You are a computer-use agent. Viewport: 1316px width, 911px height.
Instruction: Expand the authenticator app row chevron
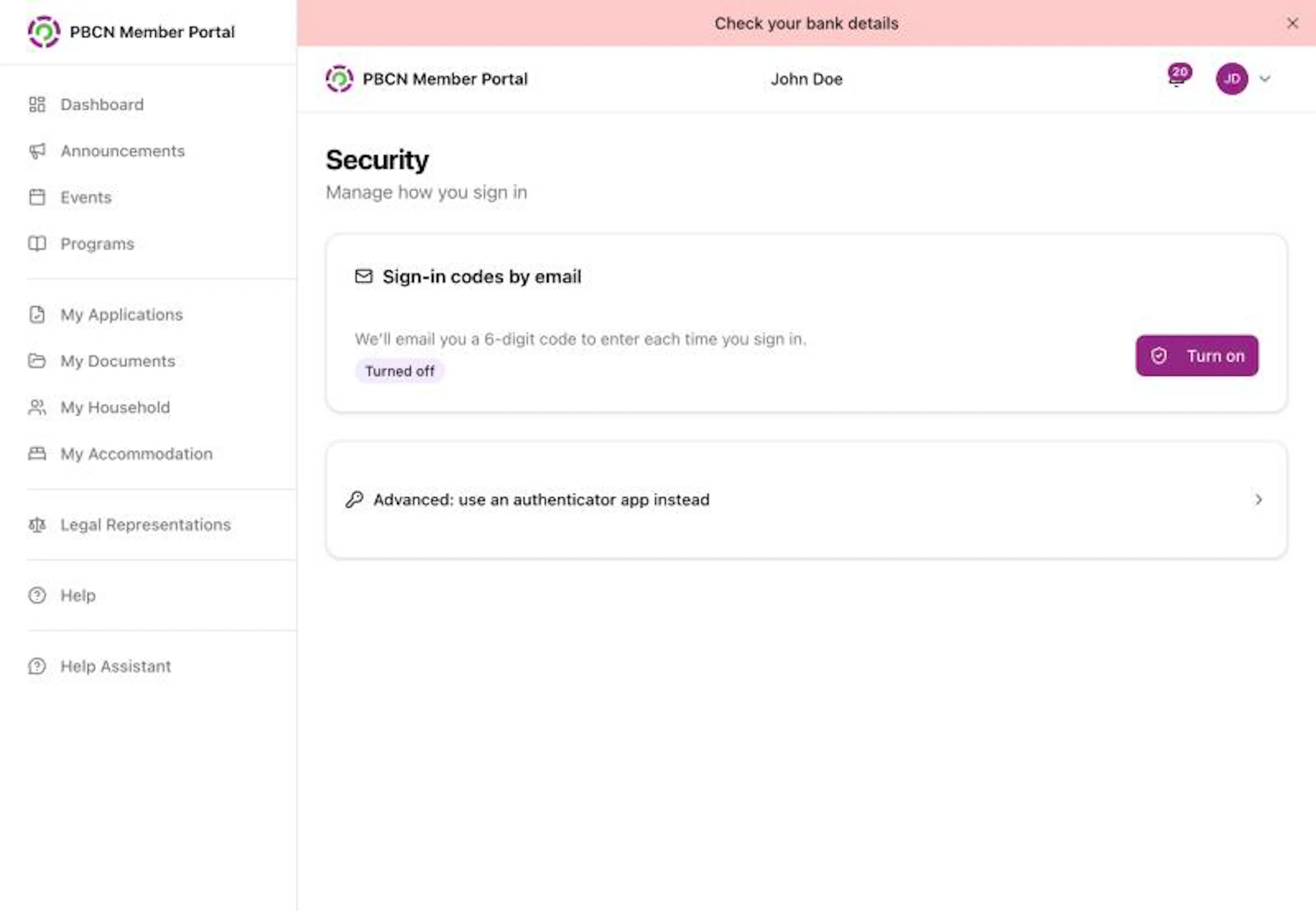coord(1258,500)
